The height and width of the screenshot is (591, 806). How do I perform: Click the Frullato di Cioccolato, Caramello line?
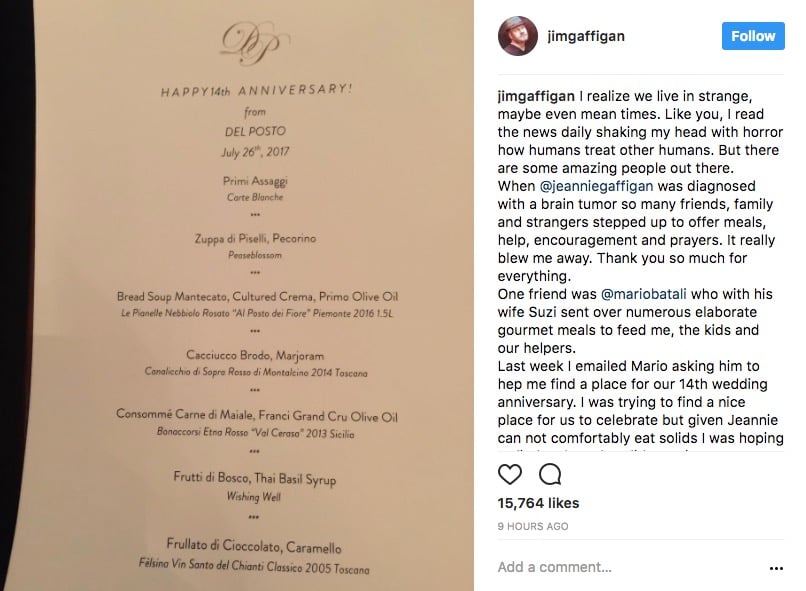[x=254, y=546]
